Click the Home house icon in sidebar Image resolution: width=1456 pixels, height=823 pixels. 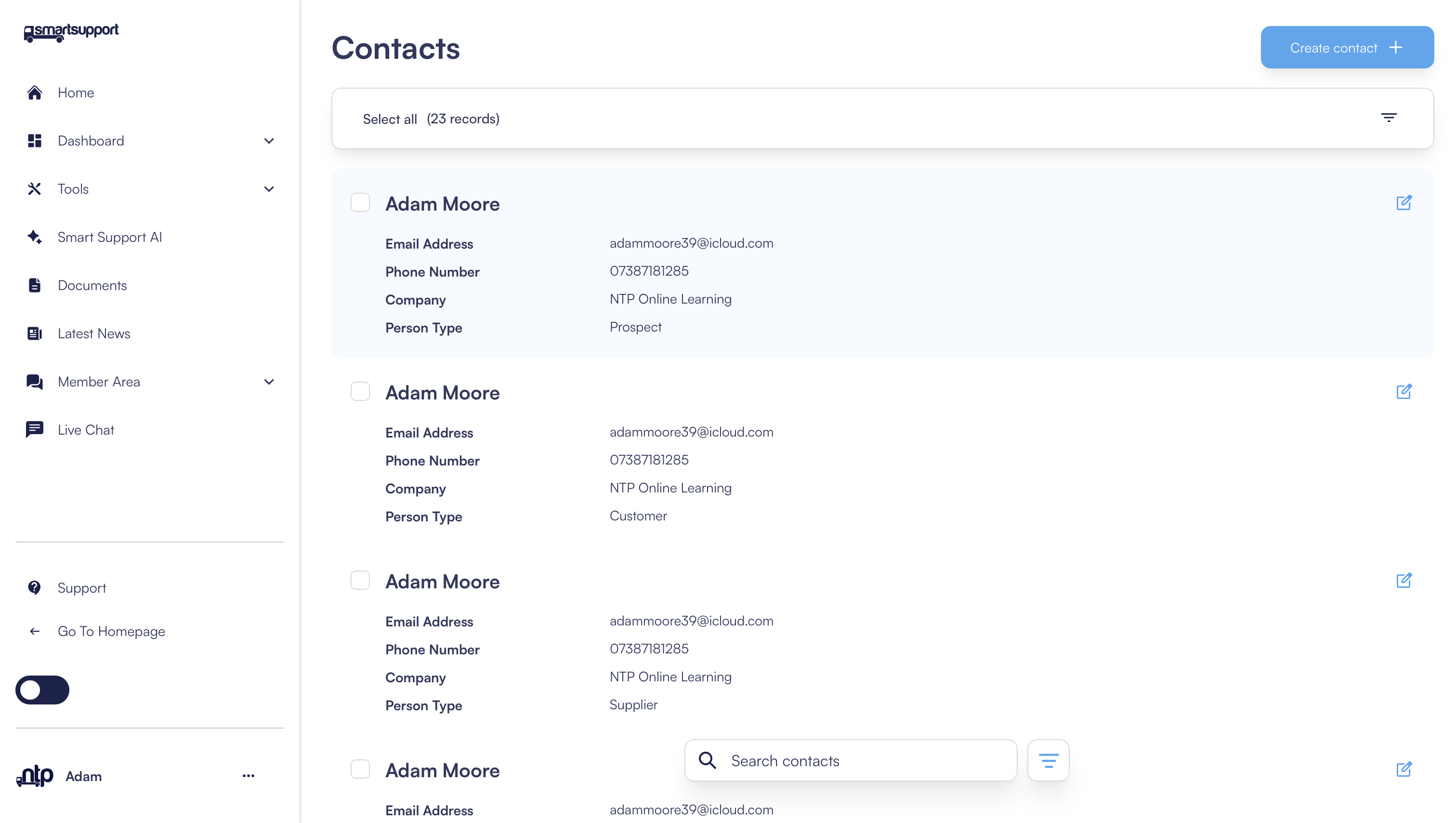click(35, 92)
